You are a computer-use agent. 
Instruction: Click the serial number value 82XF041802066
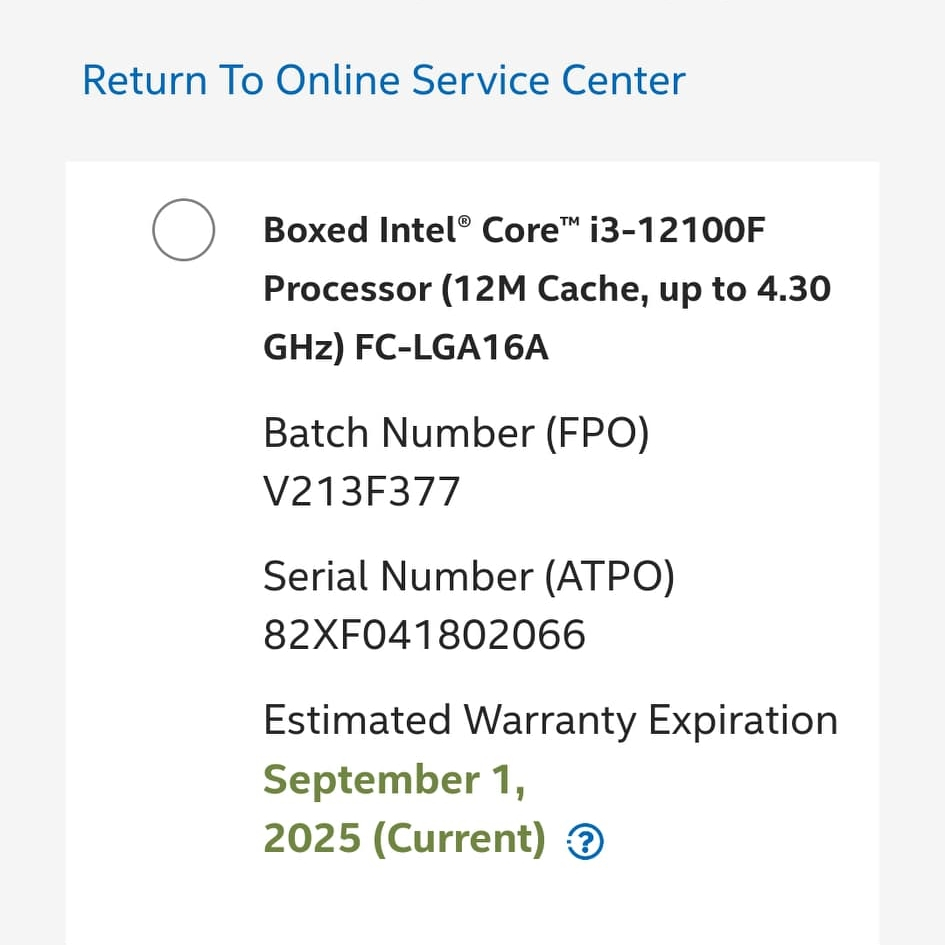[424, 635]
